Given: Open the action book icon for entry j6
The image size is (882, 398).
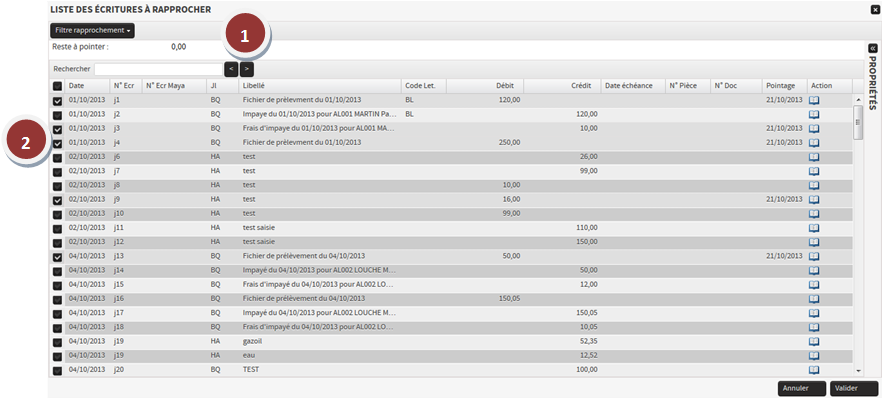Looking at the screenshot, I should click(x=813, y=157).
